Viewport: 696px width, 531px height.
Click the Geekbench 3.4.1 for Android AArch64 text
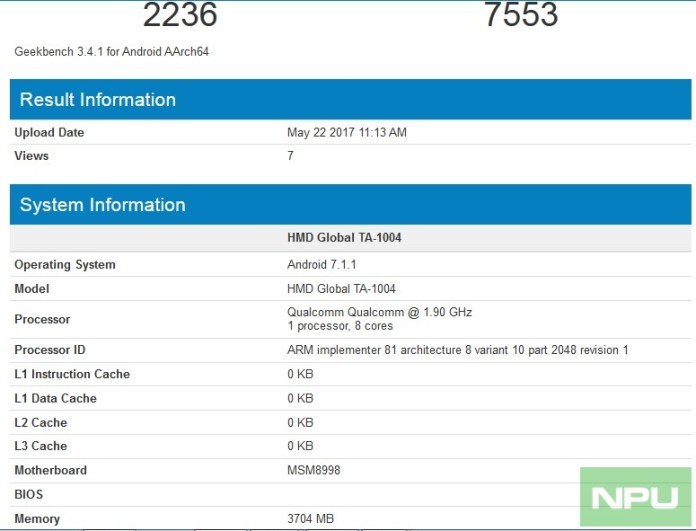point(111,52)
